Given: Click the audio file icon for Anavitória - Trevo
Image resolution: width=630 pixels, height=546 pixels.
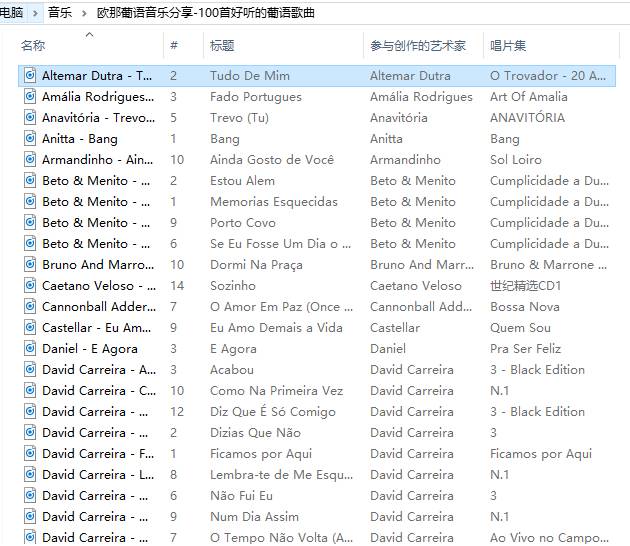Looking at the screenshot, I should click(x=30, y=117).
